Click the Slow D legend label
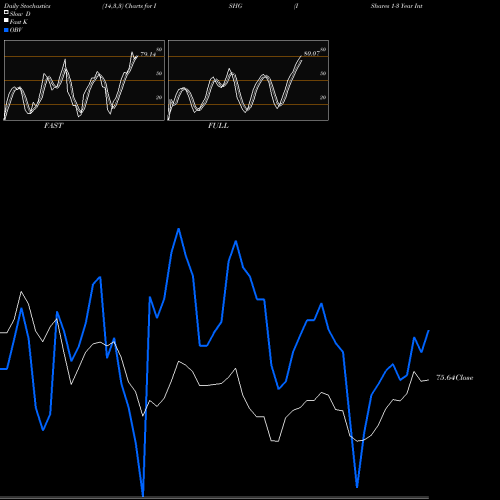Screen dimensions: 500x500 [20, 14]
